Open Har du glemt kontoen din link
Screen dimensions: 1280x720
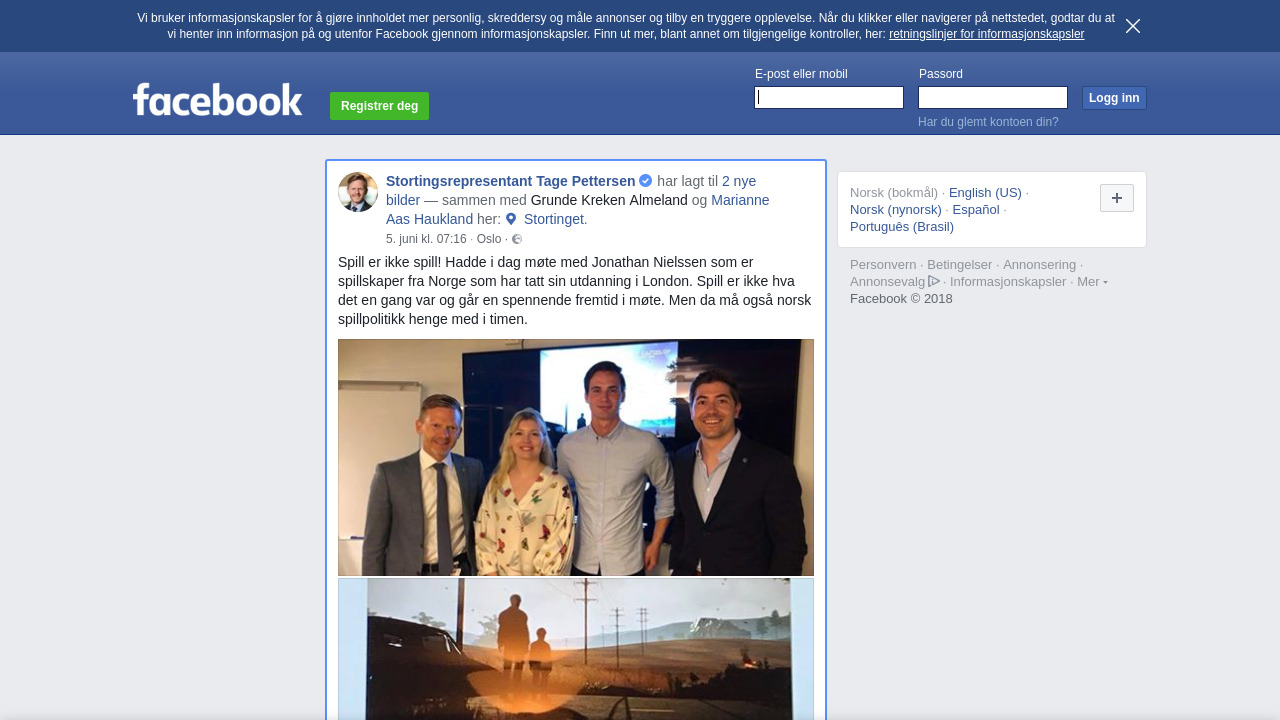(x=988, y=122)
